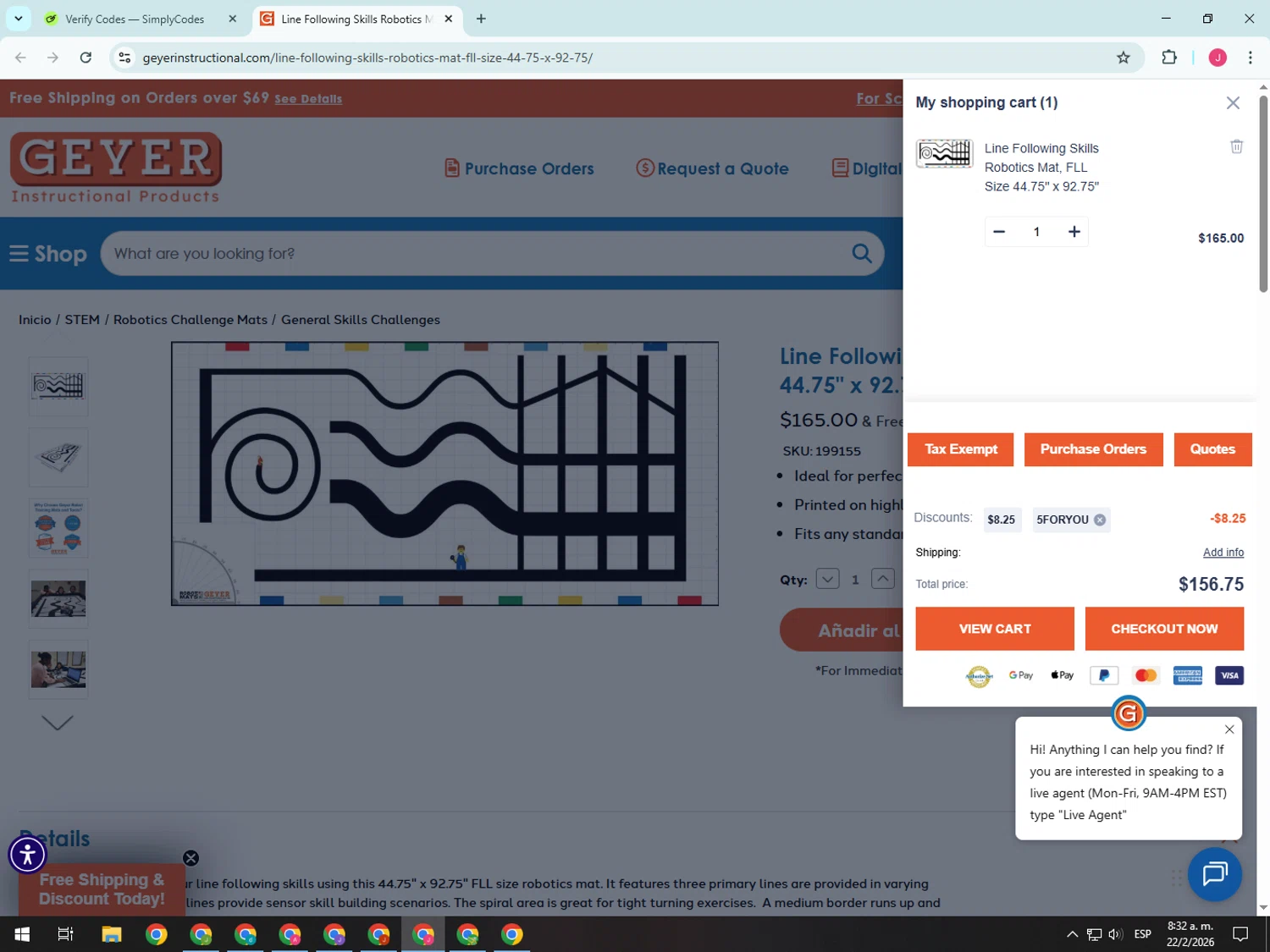Click Free Shipping & Discount Today banner

click(x=102, y=889)
